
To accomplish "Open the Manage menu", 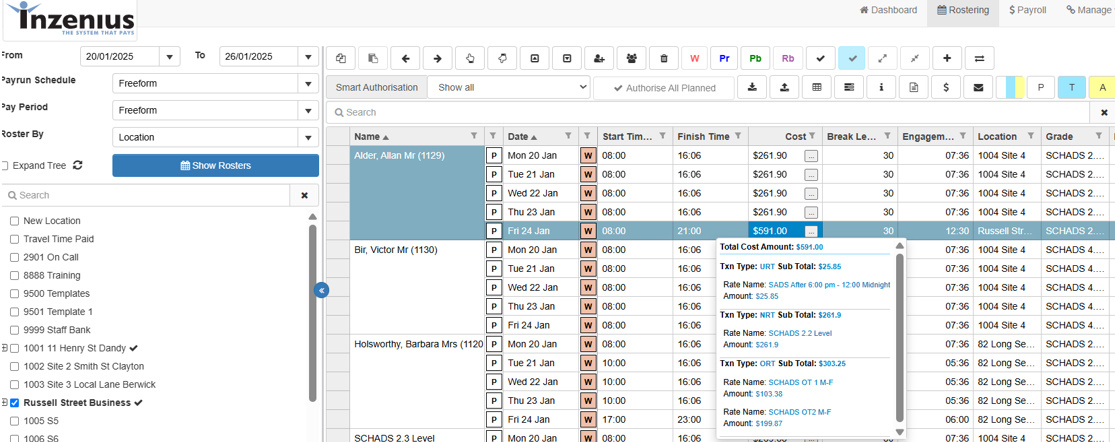I will coord(1087,10).
